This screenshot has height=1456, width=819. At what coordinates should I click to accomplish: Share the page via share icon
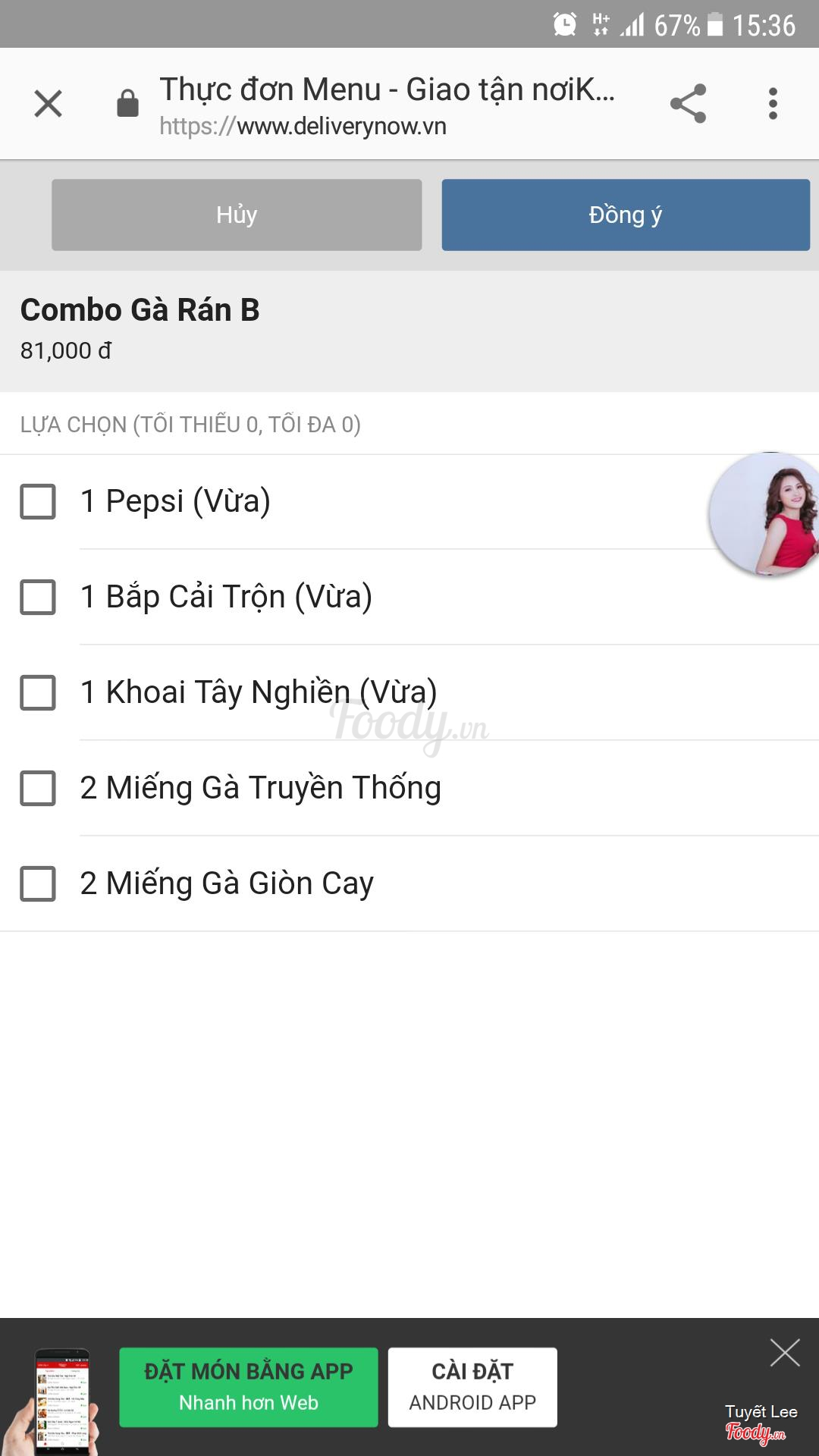pyautogui.click(x=688, y=104)
